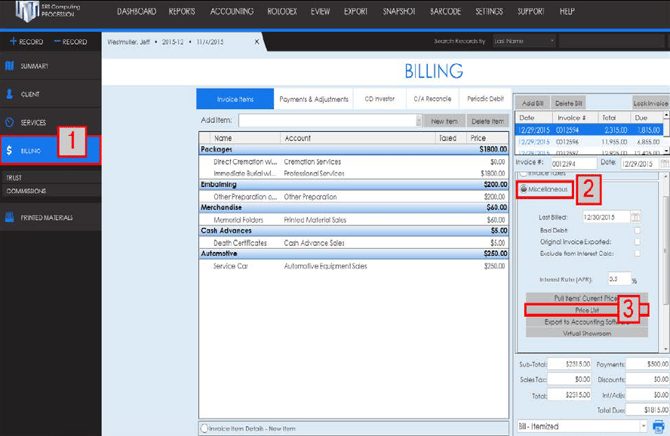Select the Billing dollar sign icon
Image resolution: width=670 pixels, height=436 pixels.
(10, 151)
